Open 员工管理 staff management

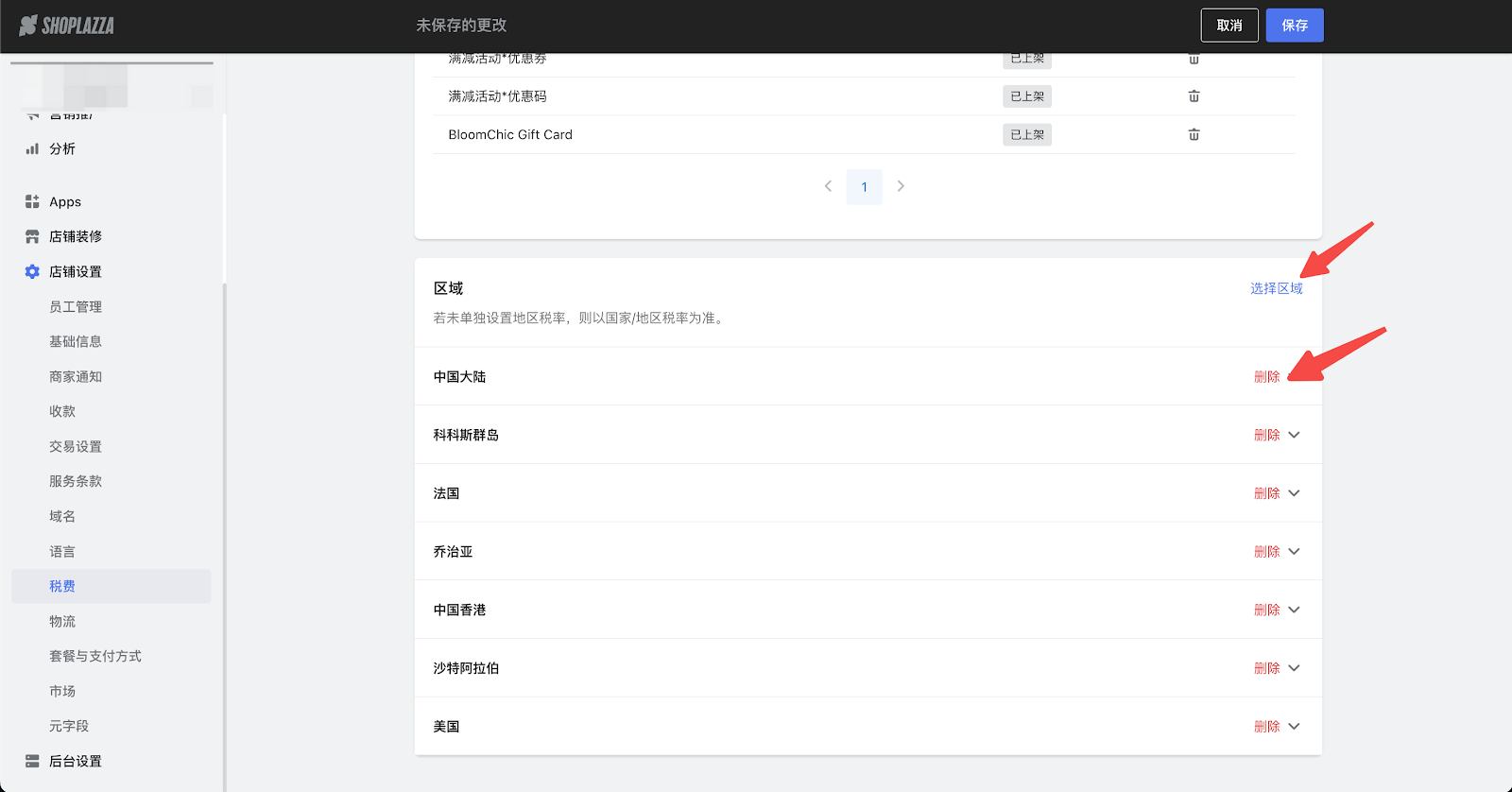pyautogui.click(x=76, y=307)
